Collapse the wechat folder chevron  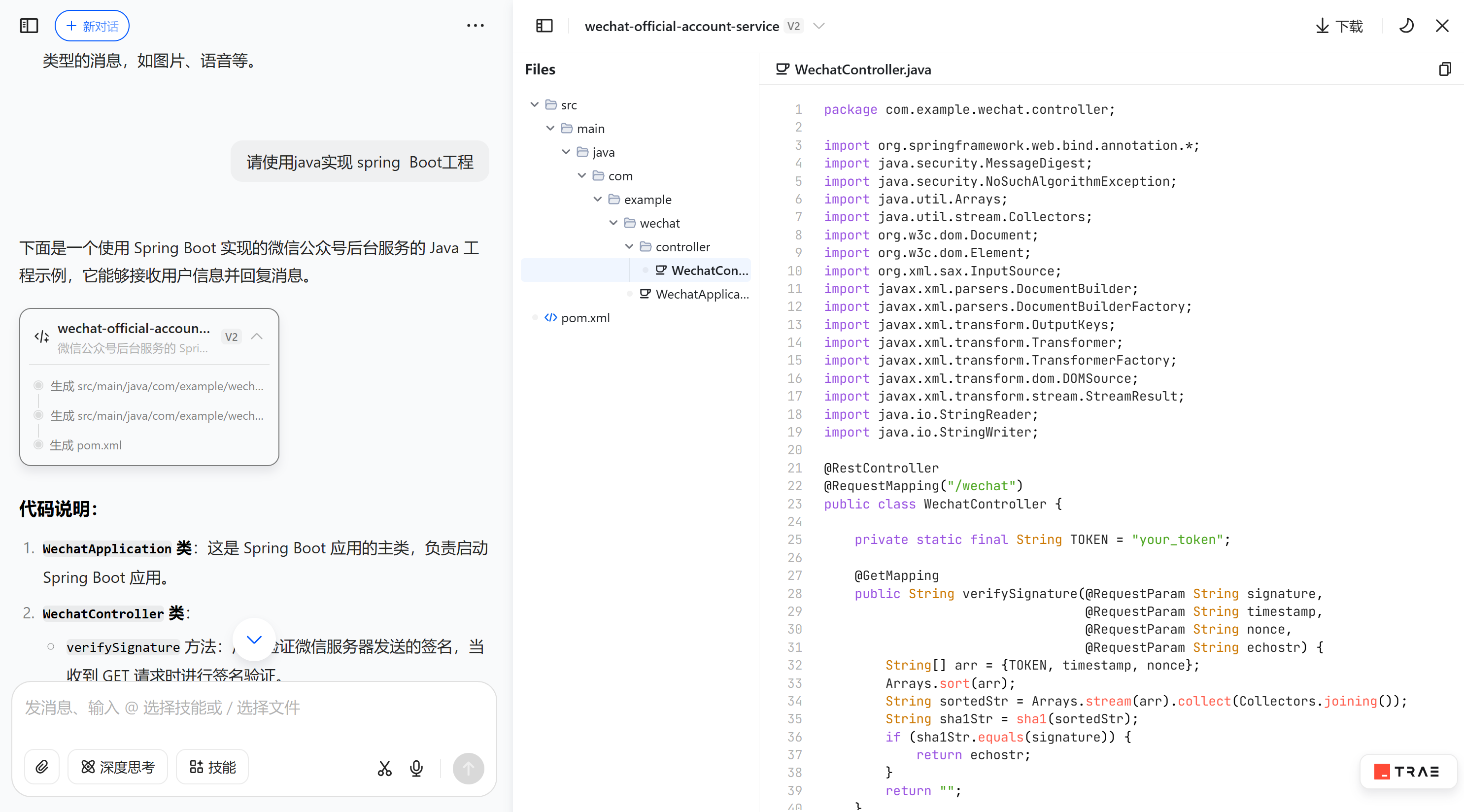[613, 223]
